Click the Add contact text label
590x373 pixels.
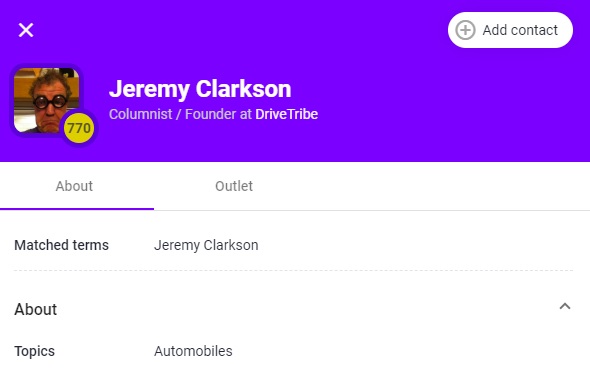520,30
